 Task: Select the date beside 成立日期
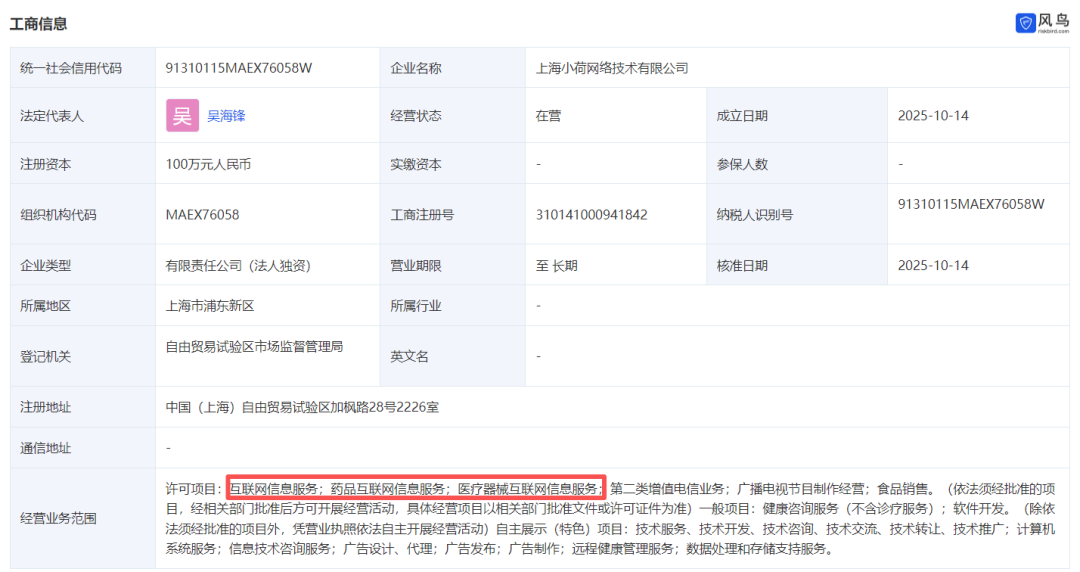[933, 116]
